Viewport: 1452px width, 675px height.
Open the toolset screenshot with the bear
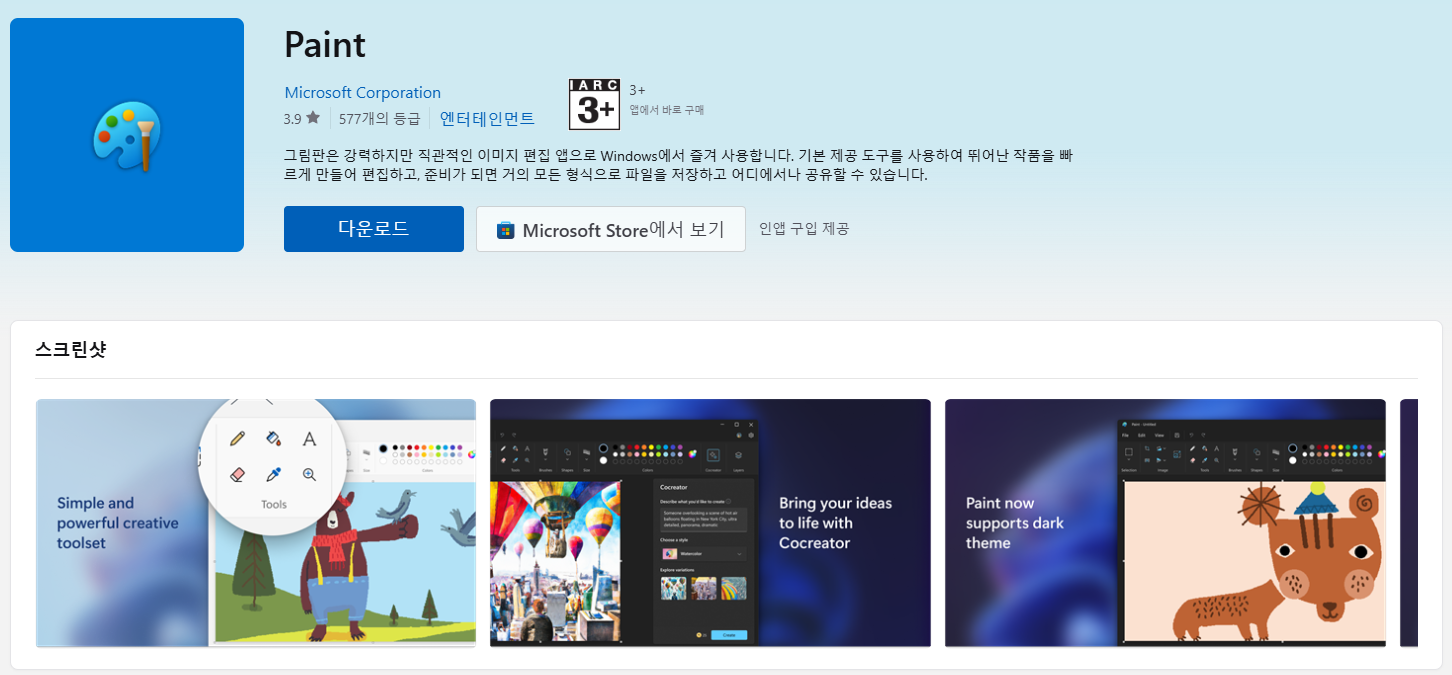click(x=256, y=523)
